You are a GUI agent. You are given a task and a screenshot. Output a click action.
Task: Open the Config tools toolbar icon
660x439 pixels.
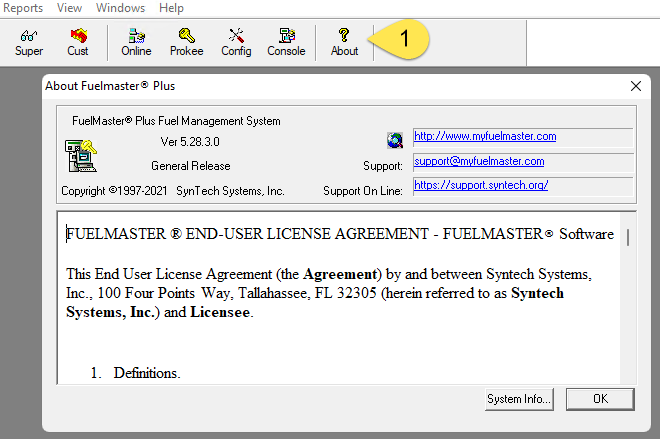[x=236, y=43]
